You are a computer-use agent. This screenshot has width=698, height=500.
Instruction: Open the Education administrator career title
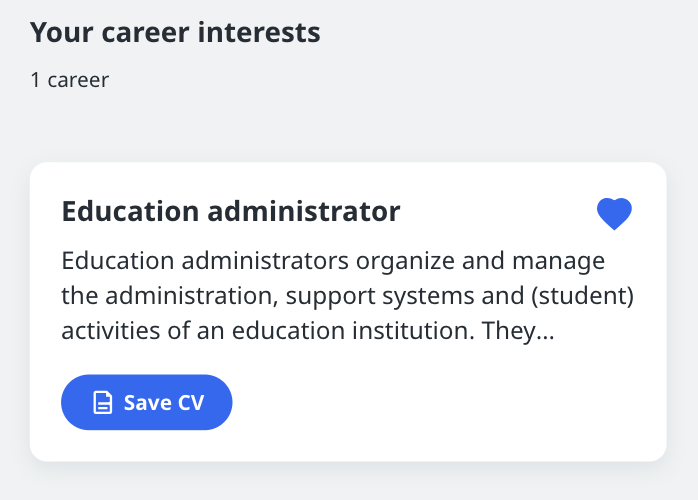[x=231, y=211]
